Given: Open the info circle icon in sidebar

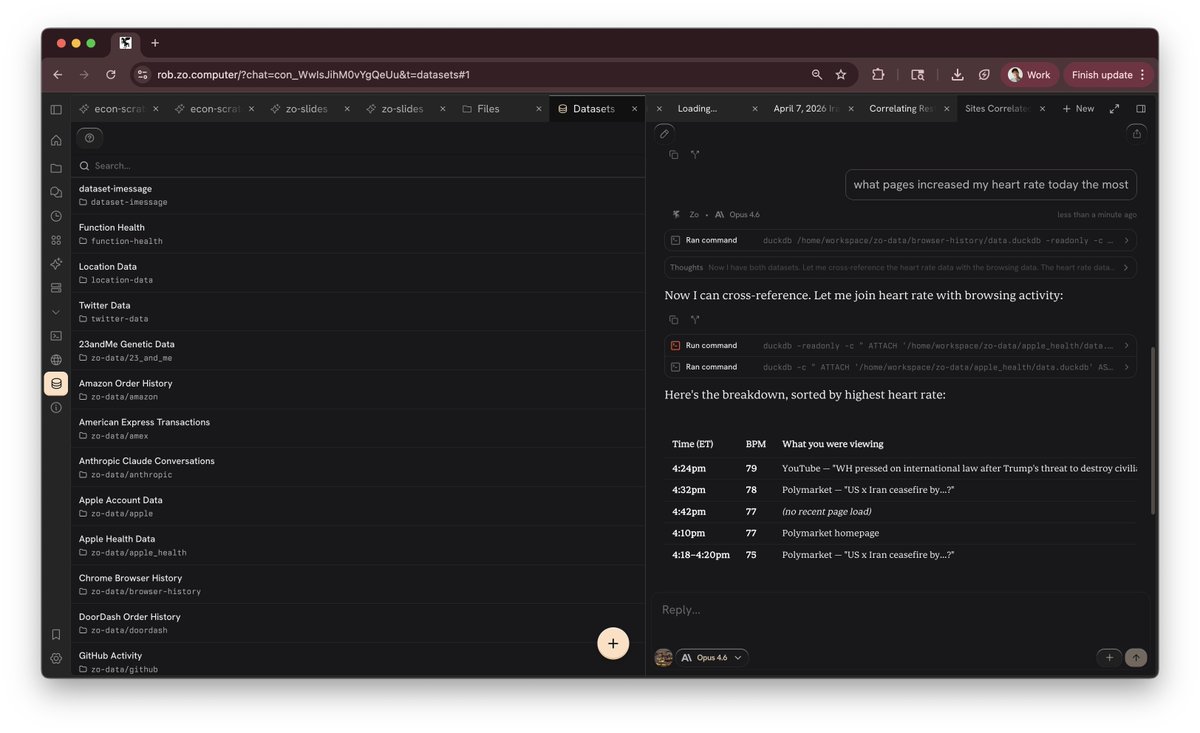Looking at the screenshot, I should [56, 407].
